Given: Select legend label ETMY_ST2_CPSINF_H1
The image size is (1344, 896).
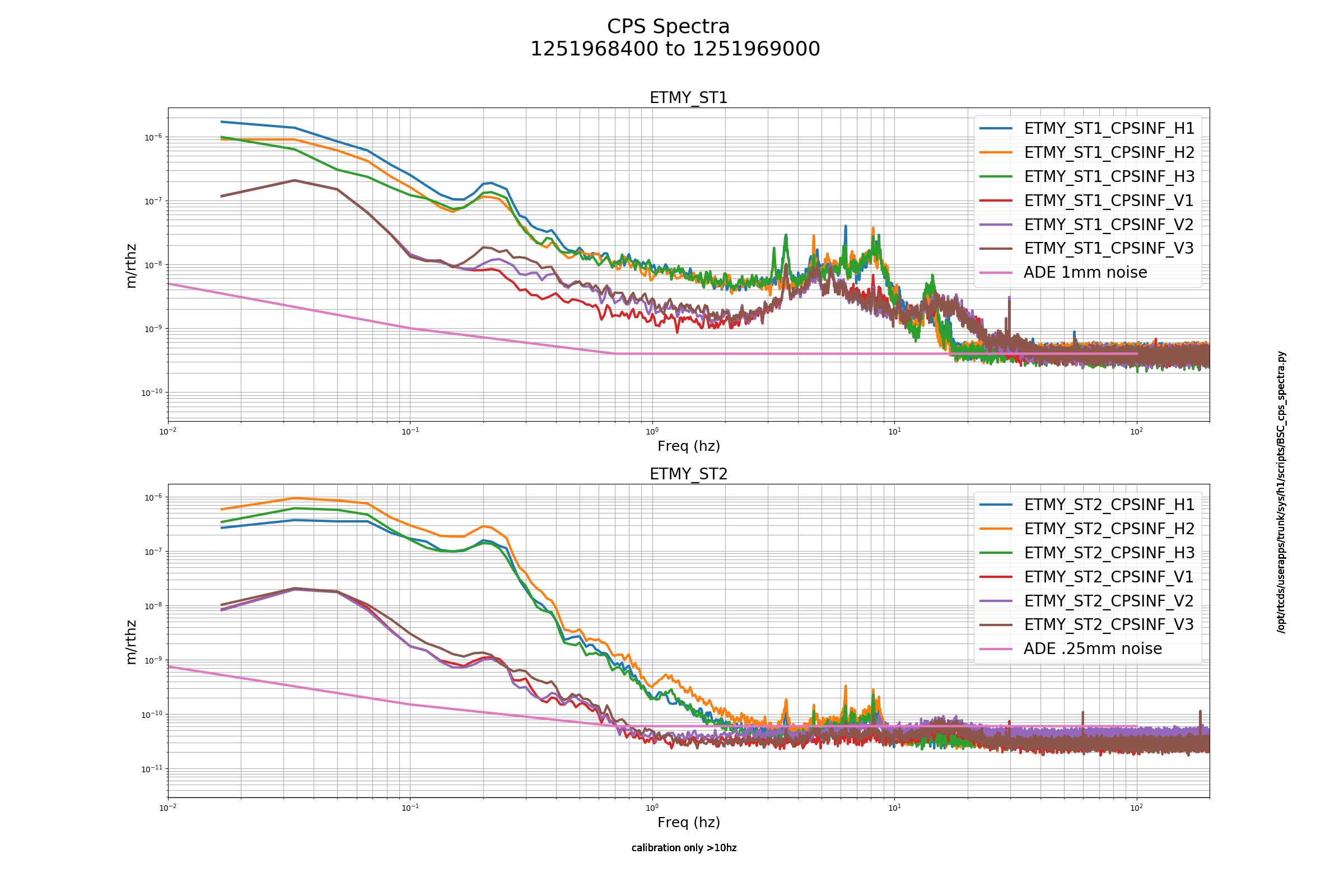Looking at the screenshot, I should coord(1109,505).
